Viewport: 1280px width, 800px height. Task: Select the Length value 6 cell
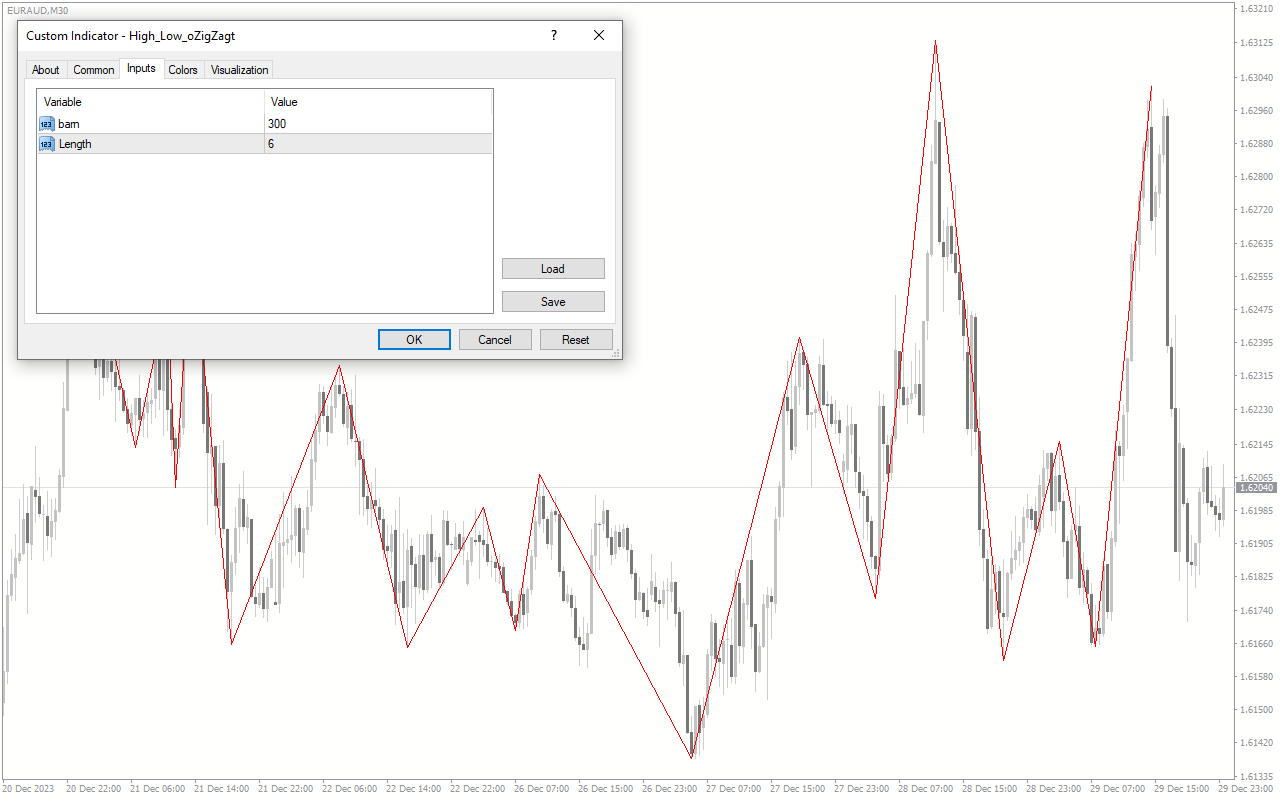(379, 144)
